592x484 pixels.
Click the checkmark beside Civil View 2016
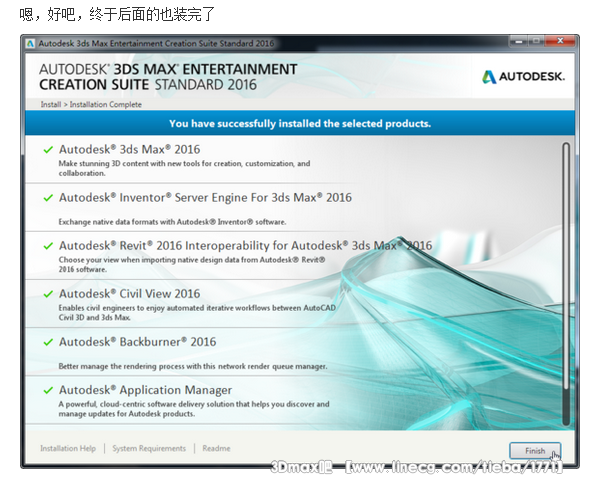pyautogui.click(x=48, y=294)
